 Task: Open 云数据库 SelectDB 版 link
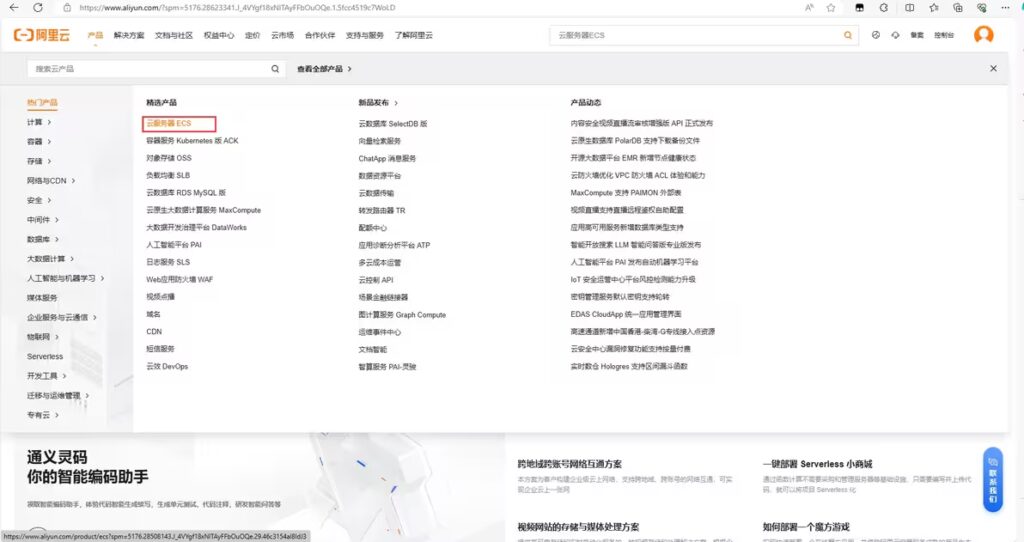(392, 123)
